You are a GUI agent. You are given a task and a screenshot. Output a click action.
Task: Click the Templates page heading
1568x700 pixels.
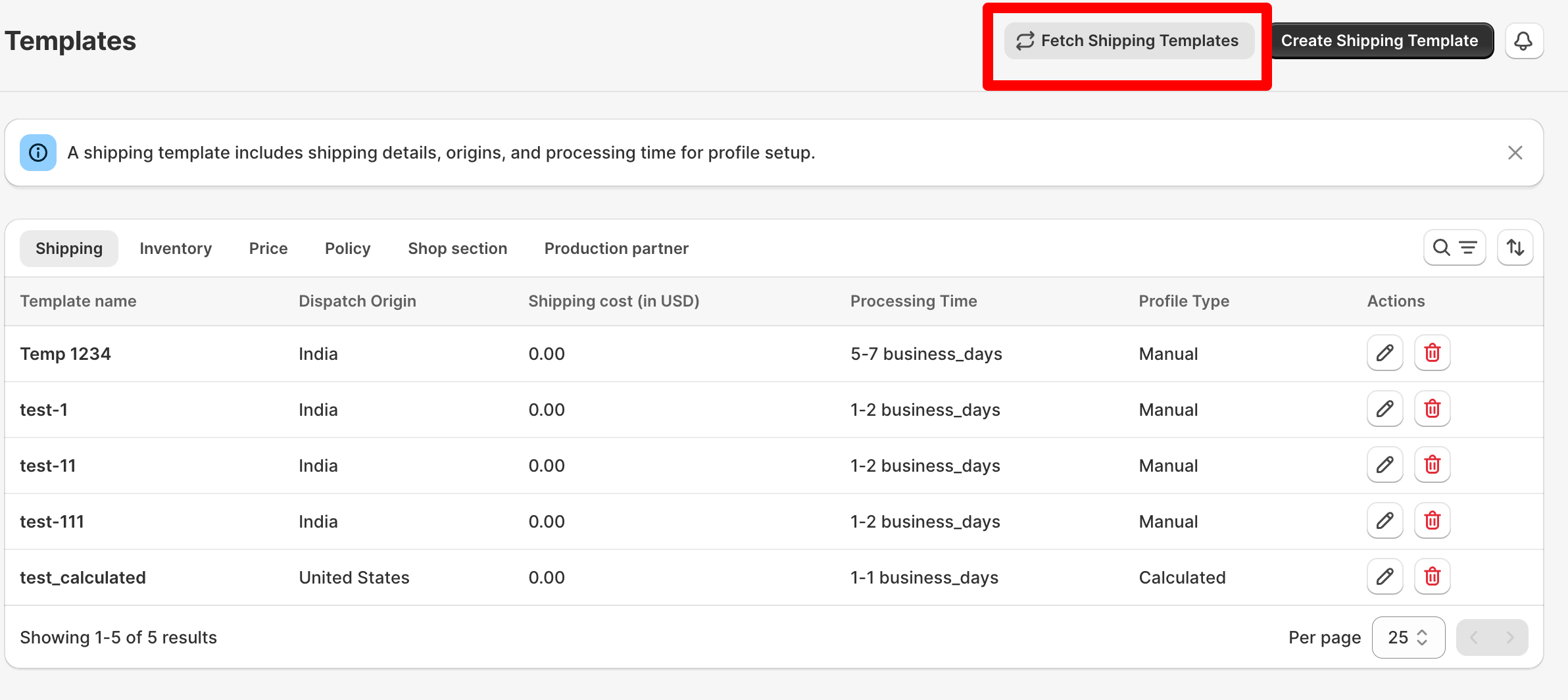tap(70, 41)
